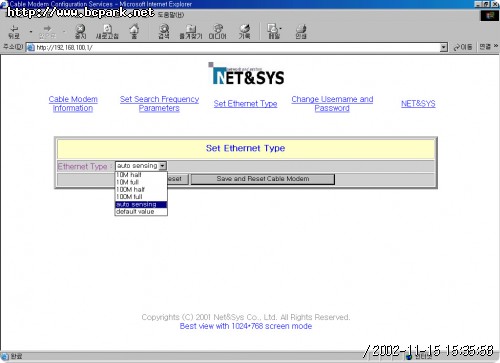Open the Favorites toolbar icon
The height and width of the screenshot is (363, 500).
[191, 32]
